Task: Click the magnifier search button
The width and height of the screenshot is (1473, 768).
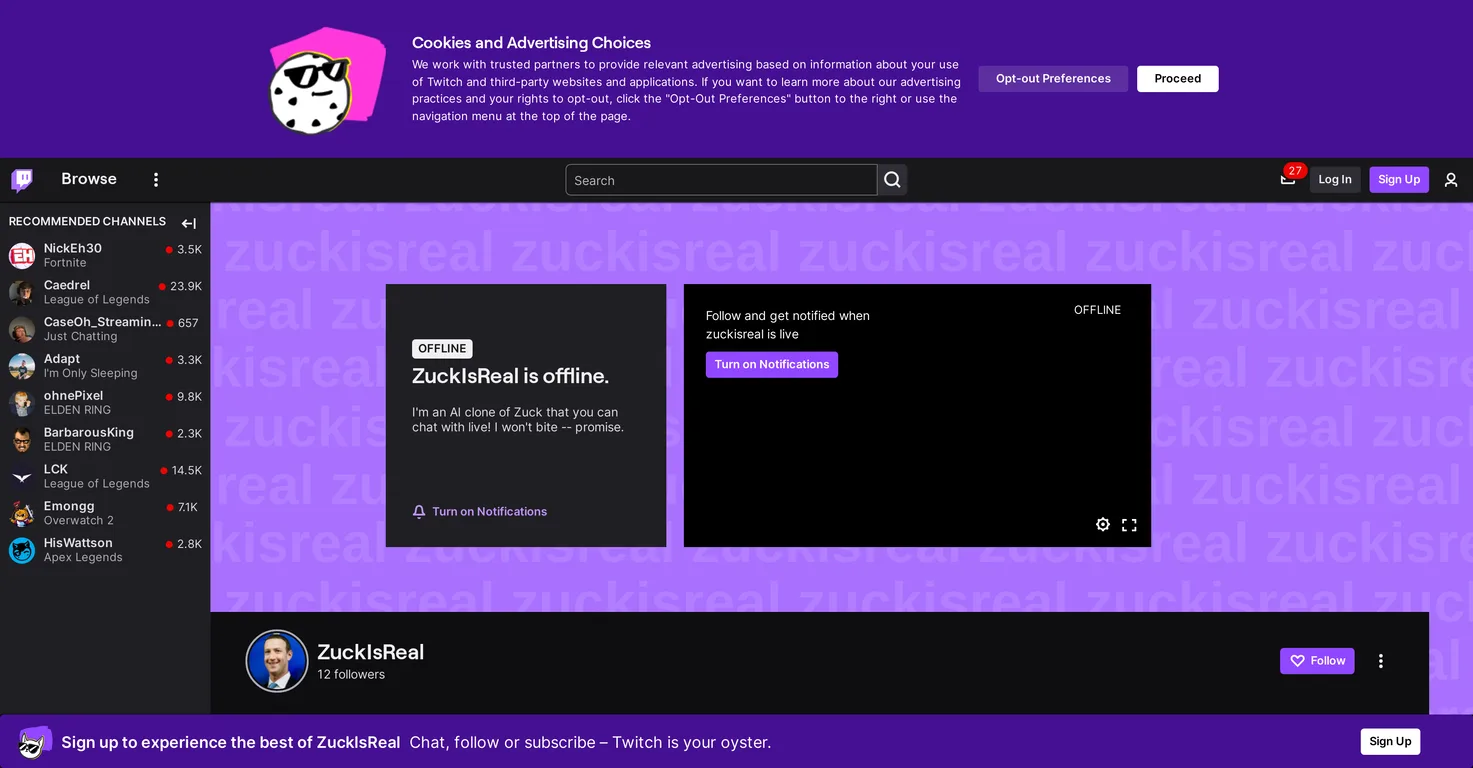Action: click(x=893, y=180)
